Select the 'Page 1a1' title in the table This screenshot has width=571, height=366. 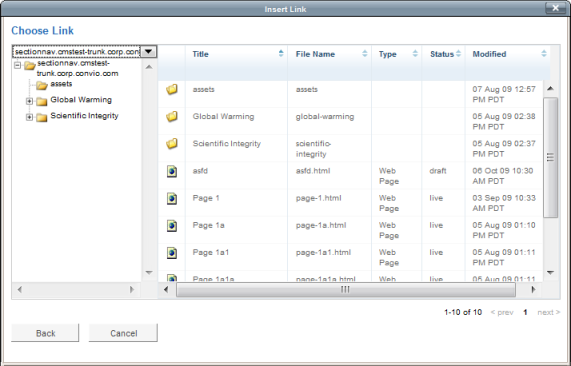point(211,252)
